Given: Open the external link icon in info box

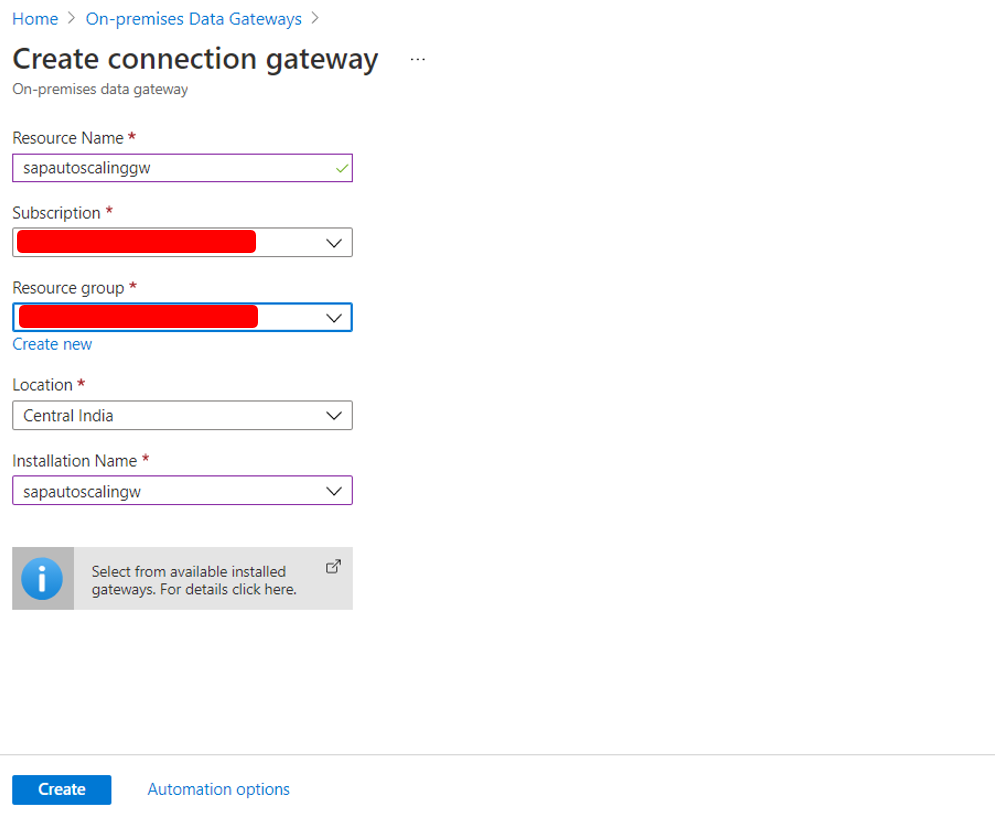Looking at the screenshot, I should click(333, 566).
